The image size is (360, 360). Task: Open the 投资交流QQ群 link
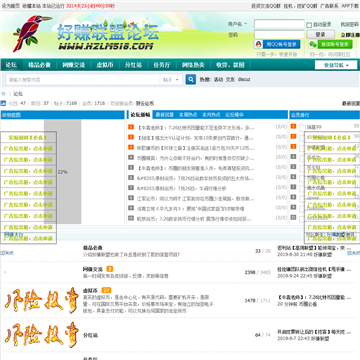[266, 6]
